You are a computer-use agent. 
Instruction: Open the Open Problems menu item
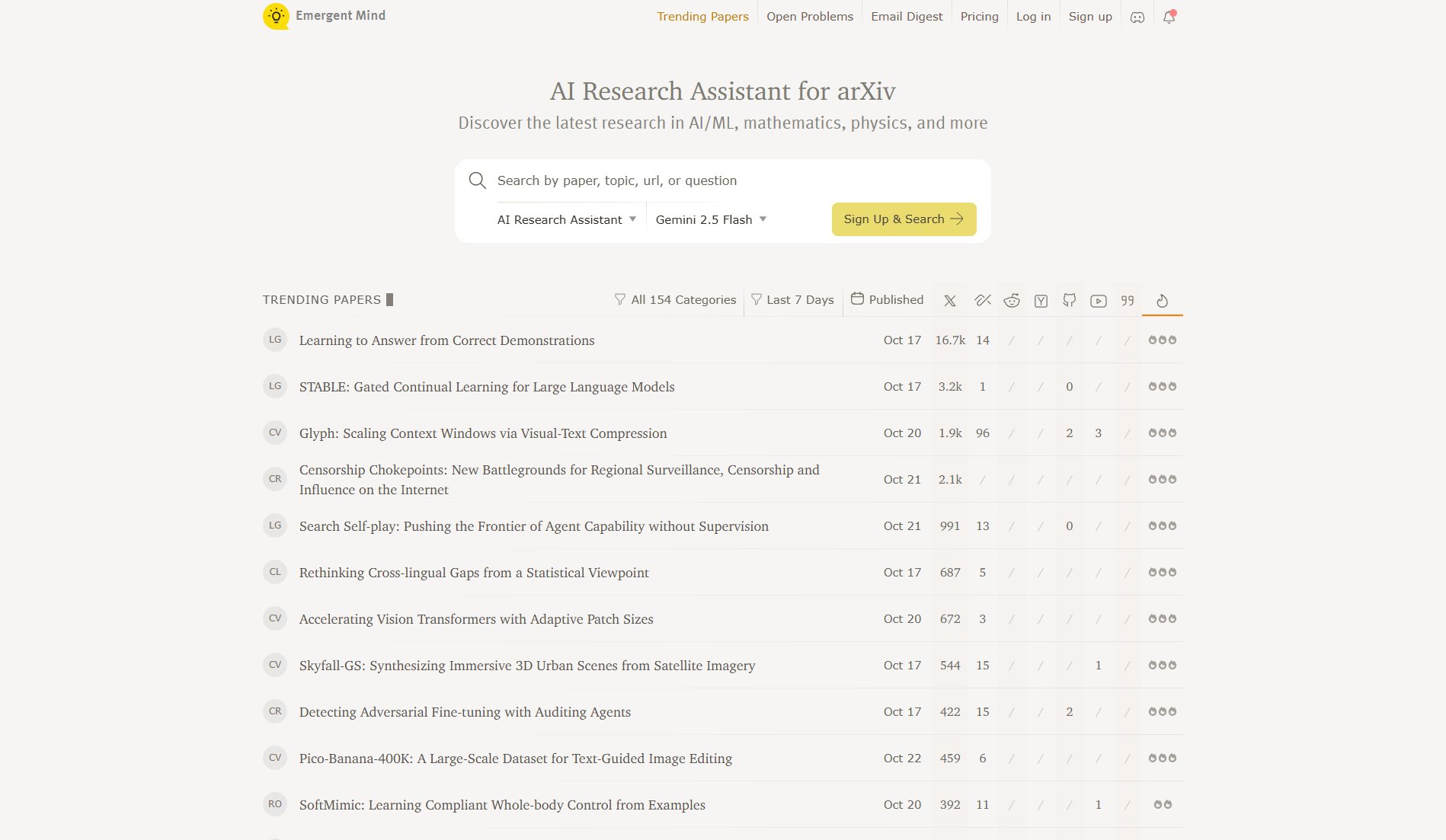pos(809,17)
